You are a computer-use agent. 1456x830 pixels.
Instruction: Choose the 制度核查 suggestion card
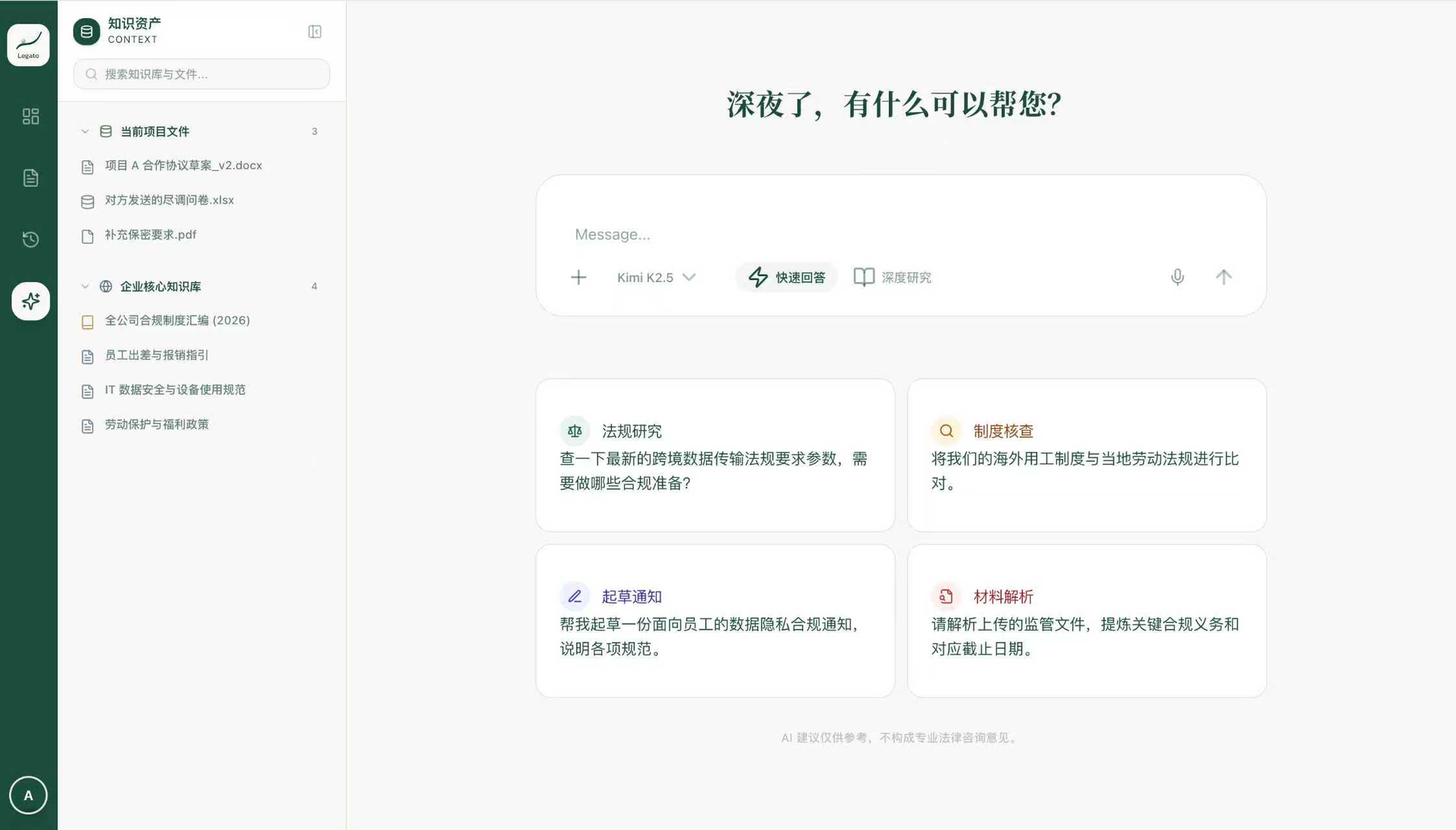(x=1087, y=455)
